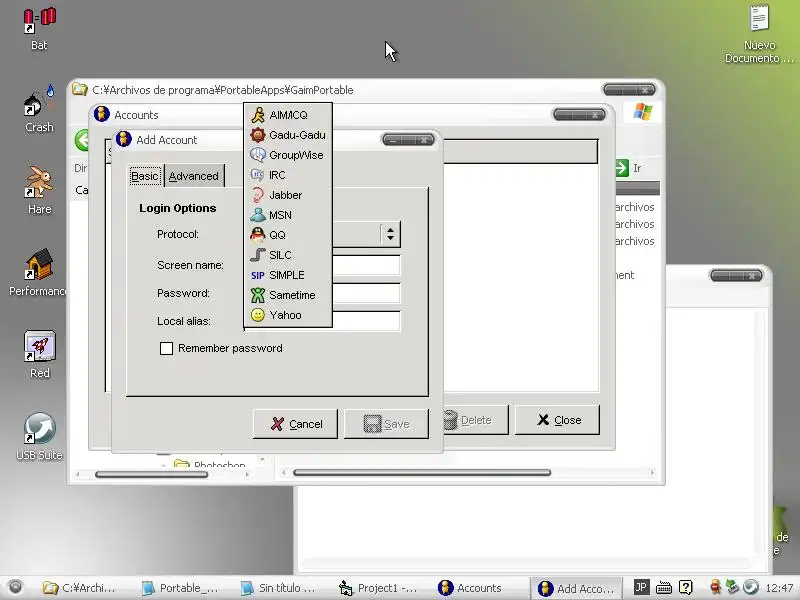Select the Nuevo Documento desktop file
800x600 pixels.
[x=759, y=34]
